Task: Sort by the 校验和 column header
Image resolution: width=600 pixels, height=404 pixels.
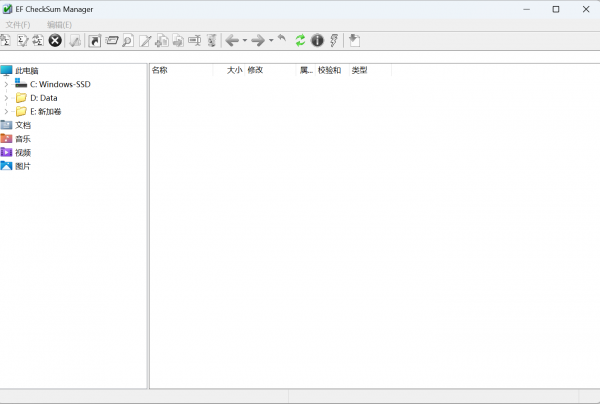Action: click(333, 70)
